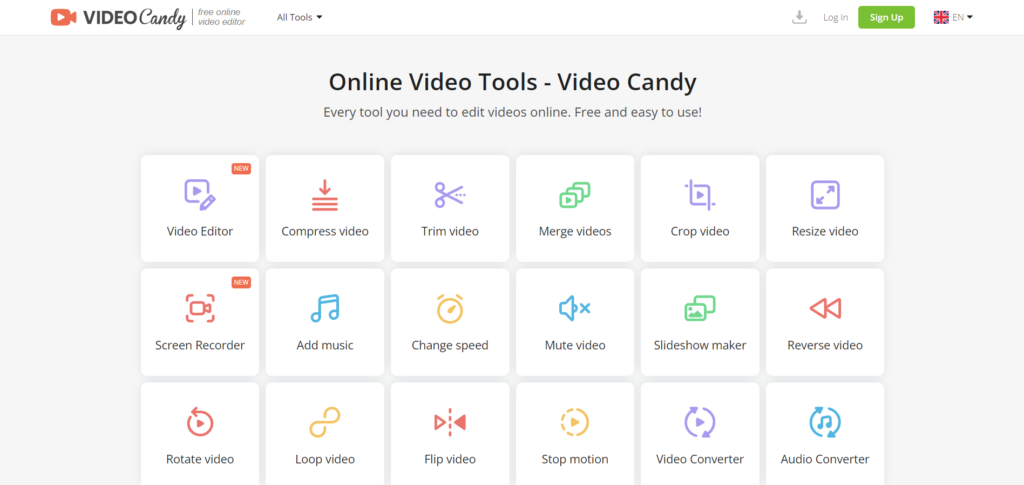Viewport: 1024px width, 485px height.
Task: Click the NEW badge on Video Editor
Action: click(x=242, y=168)
